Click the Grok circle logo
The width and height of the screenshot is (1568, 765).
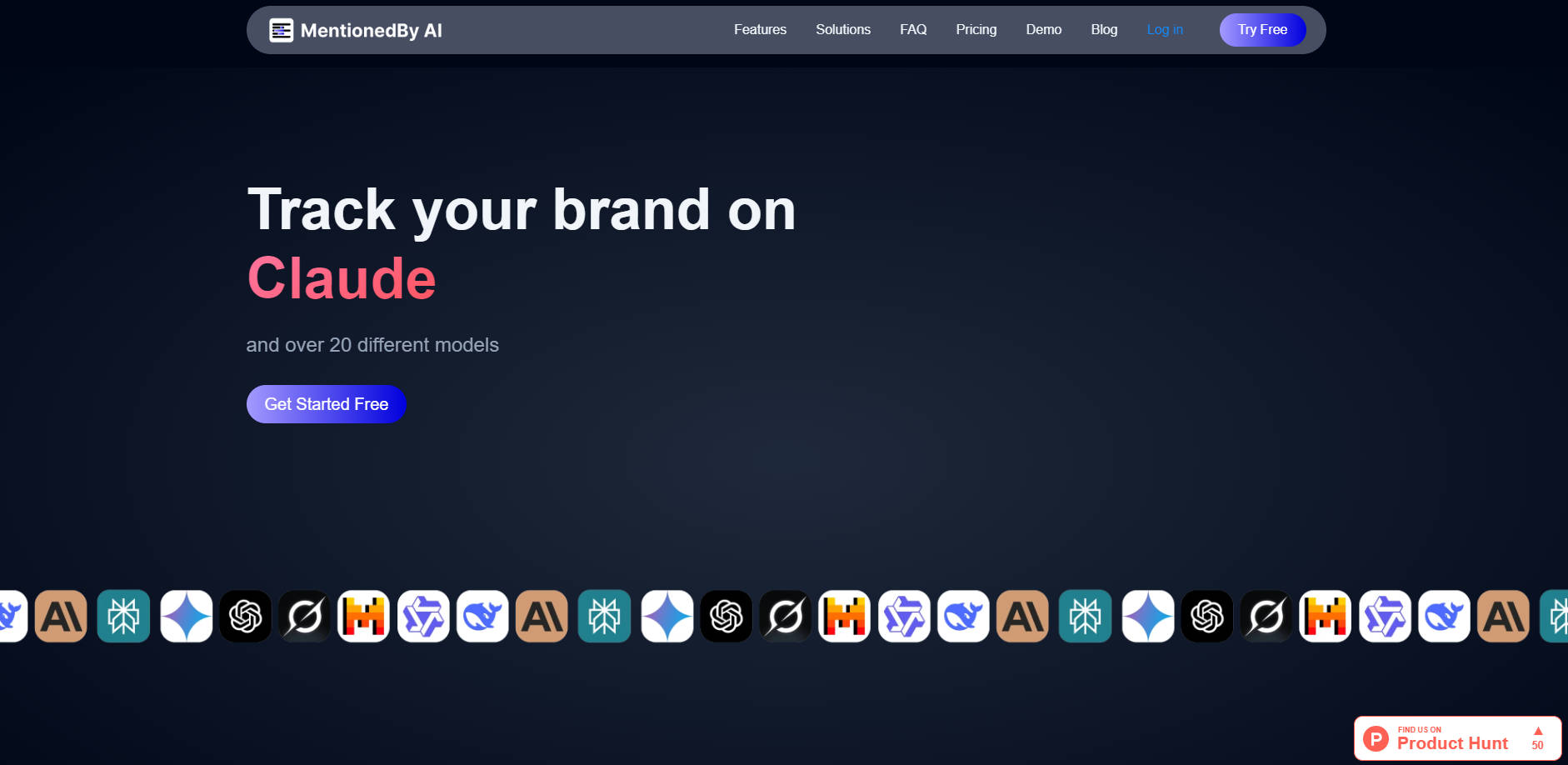305,617
